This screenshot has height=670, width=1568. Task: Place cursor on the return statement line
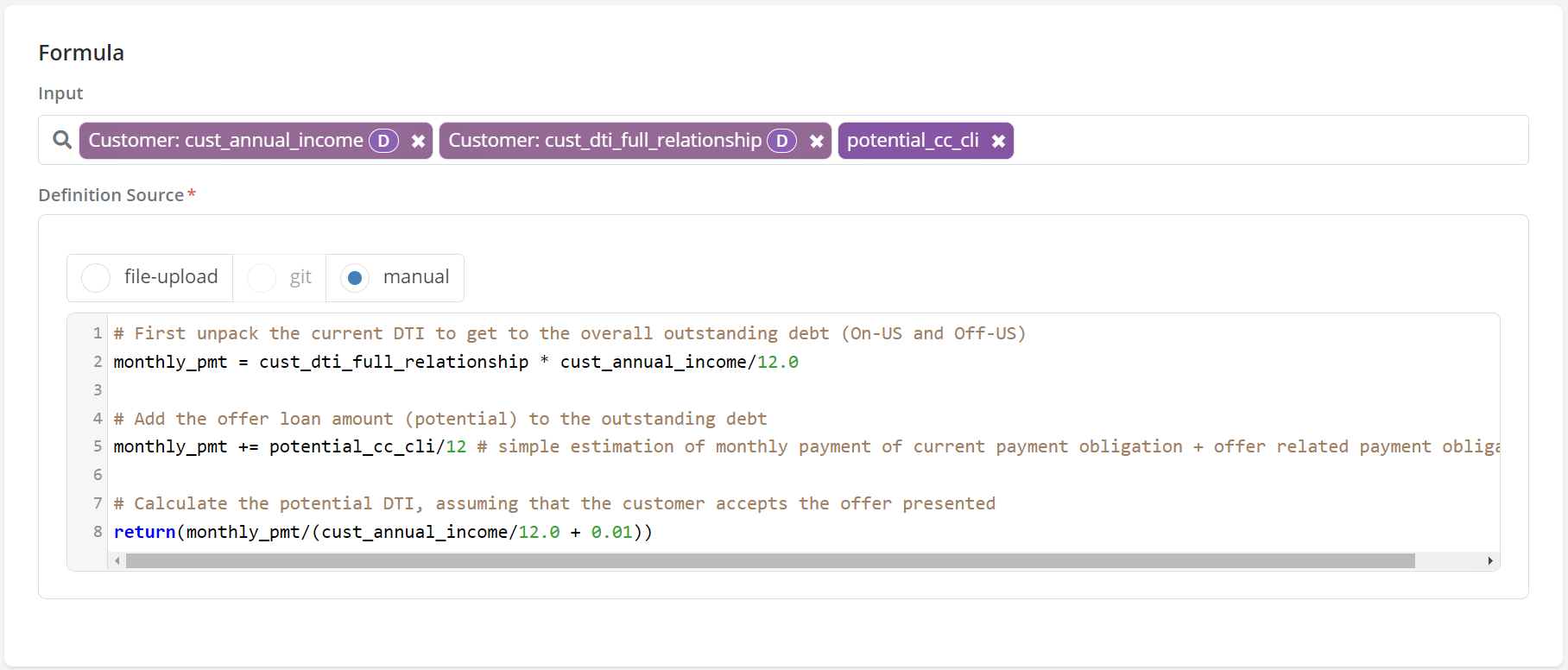coord(383,532)
